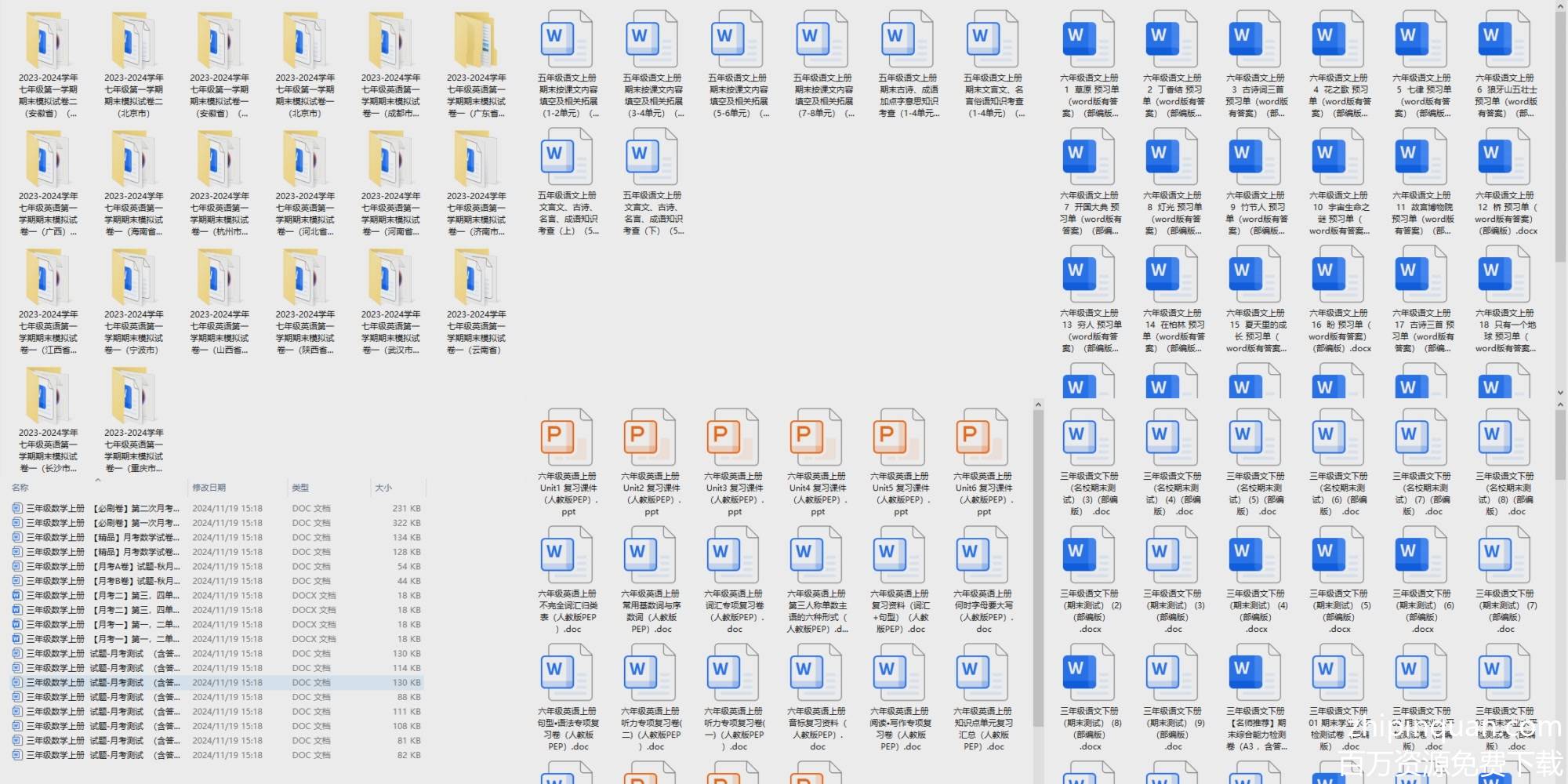Click the scrollbar beside 六年级英语上册 files

pos(1038,568)
